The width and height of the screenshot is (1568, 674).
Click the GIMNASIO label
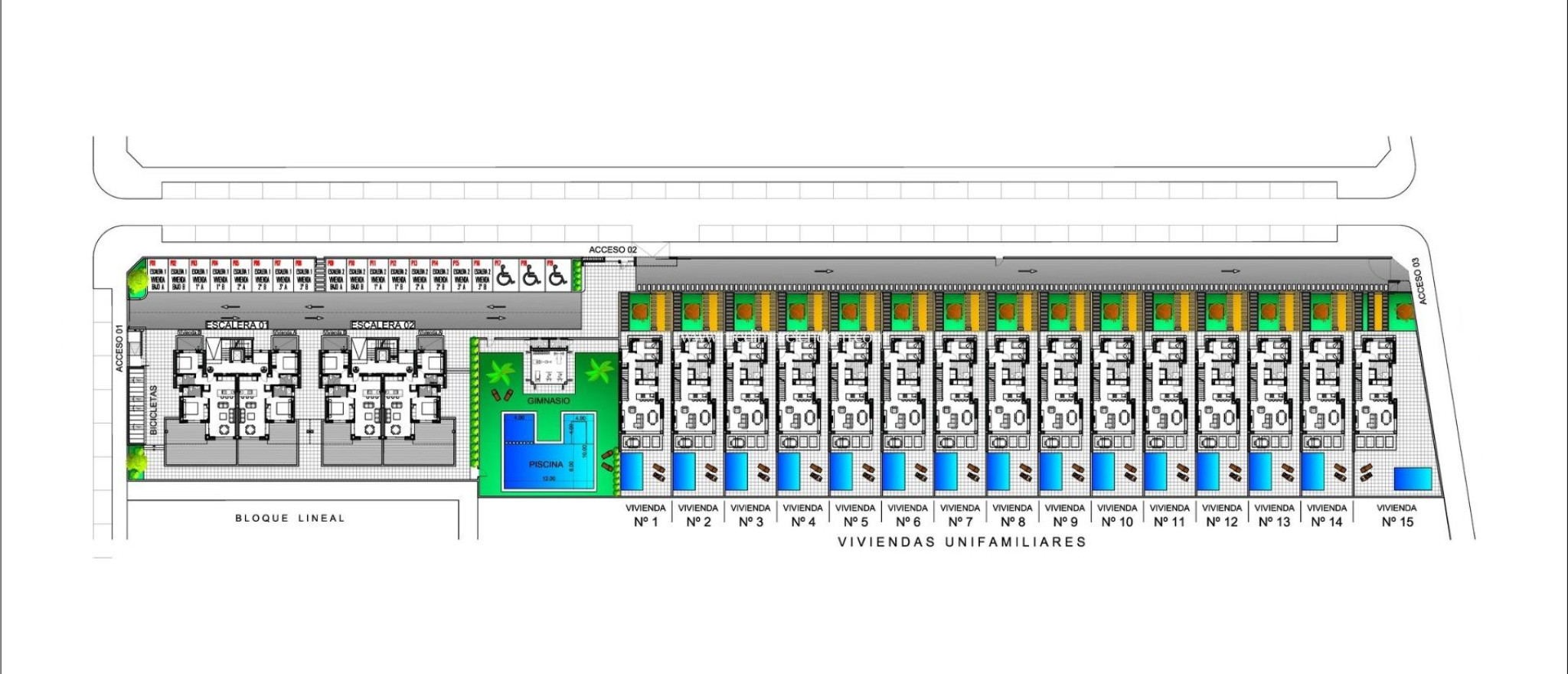[548, 401]
